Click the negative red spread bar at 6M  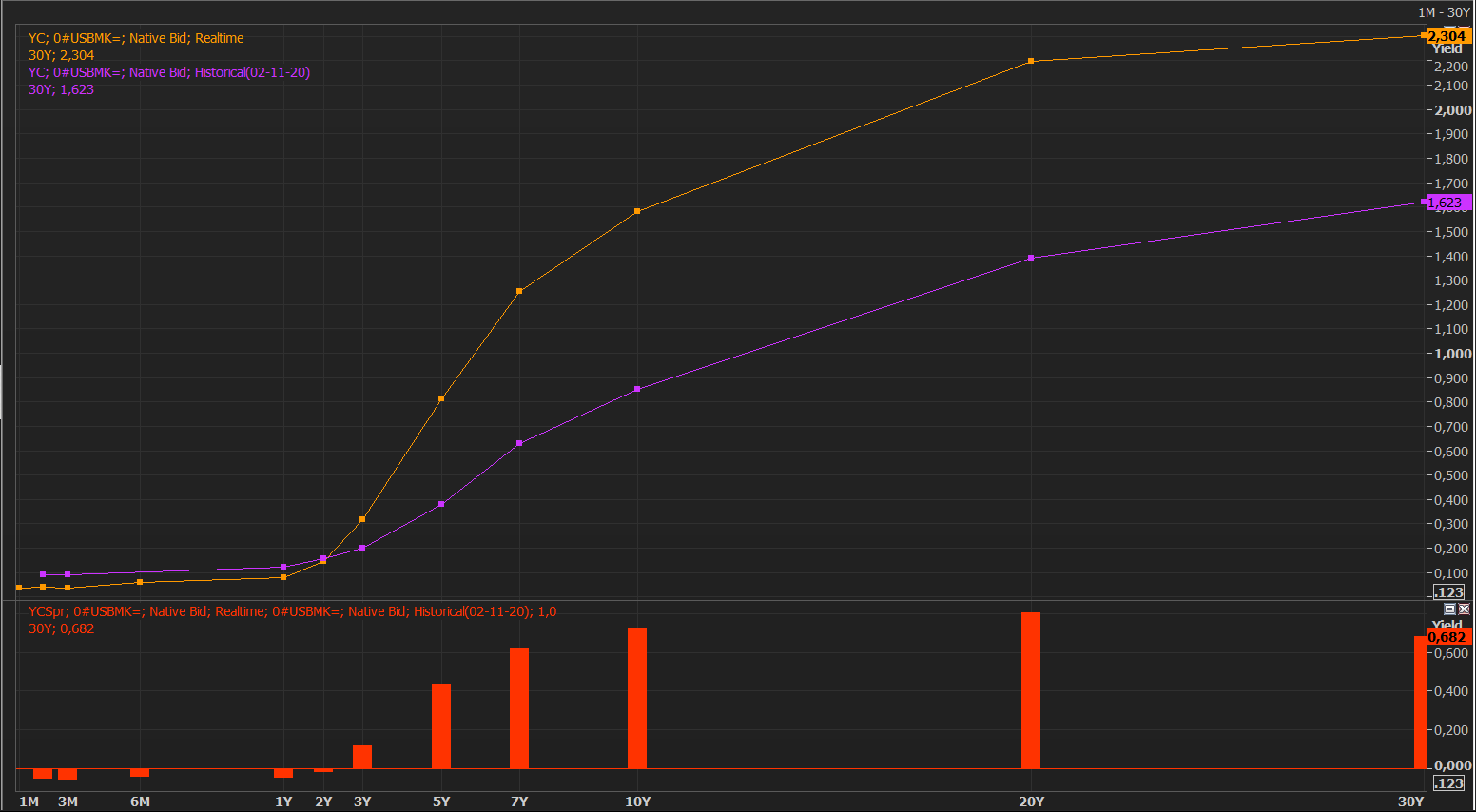point(140,773)
